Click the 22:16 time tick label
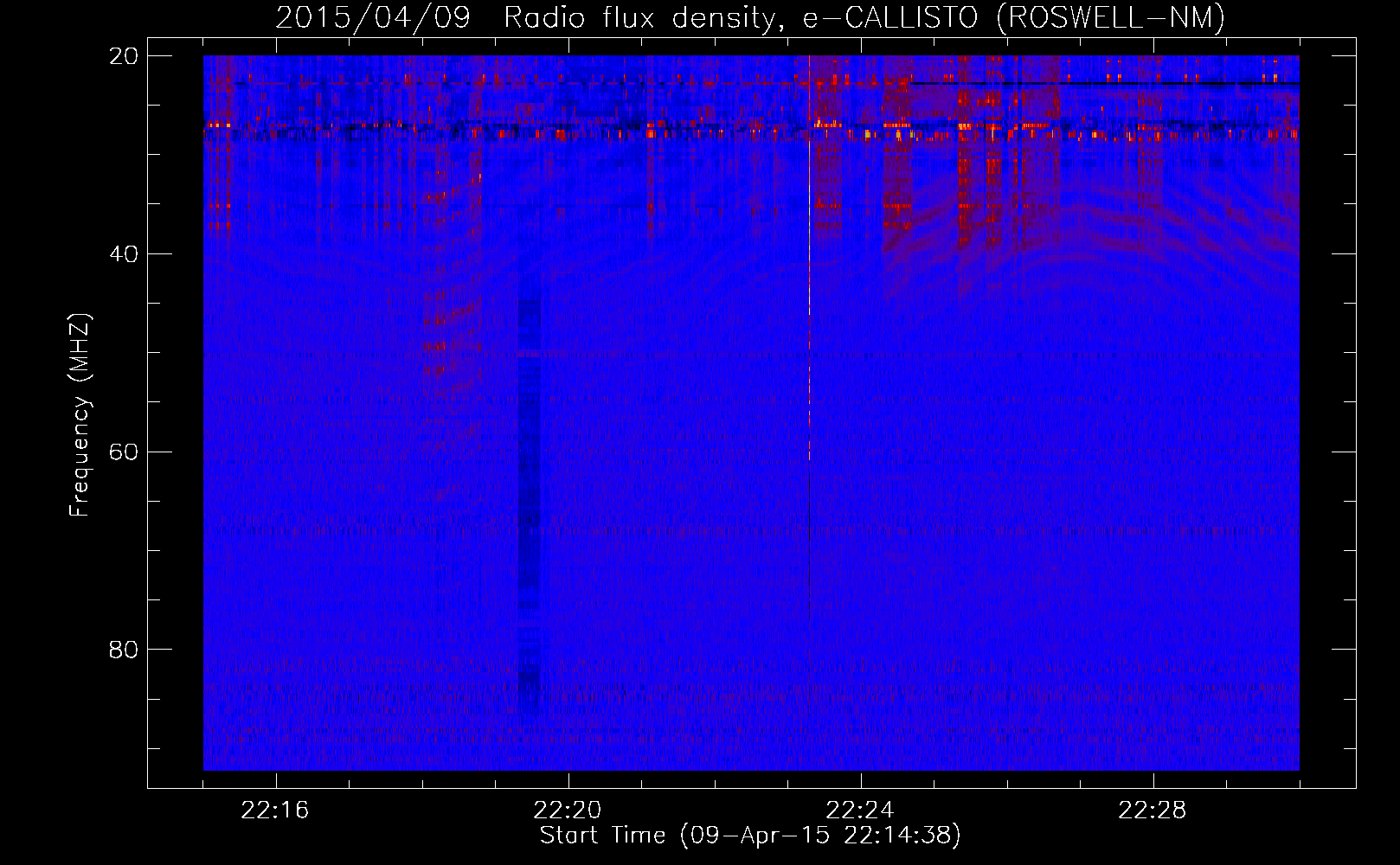1400x865 pixels. click(x=275, y=811)
